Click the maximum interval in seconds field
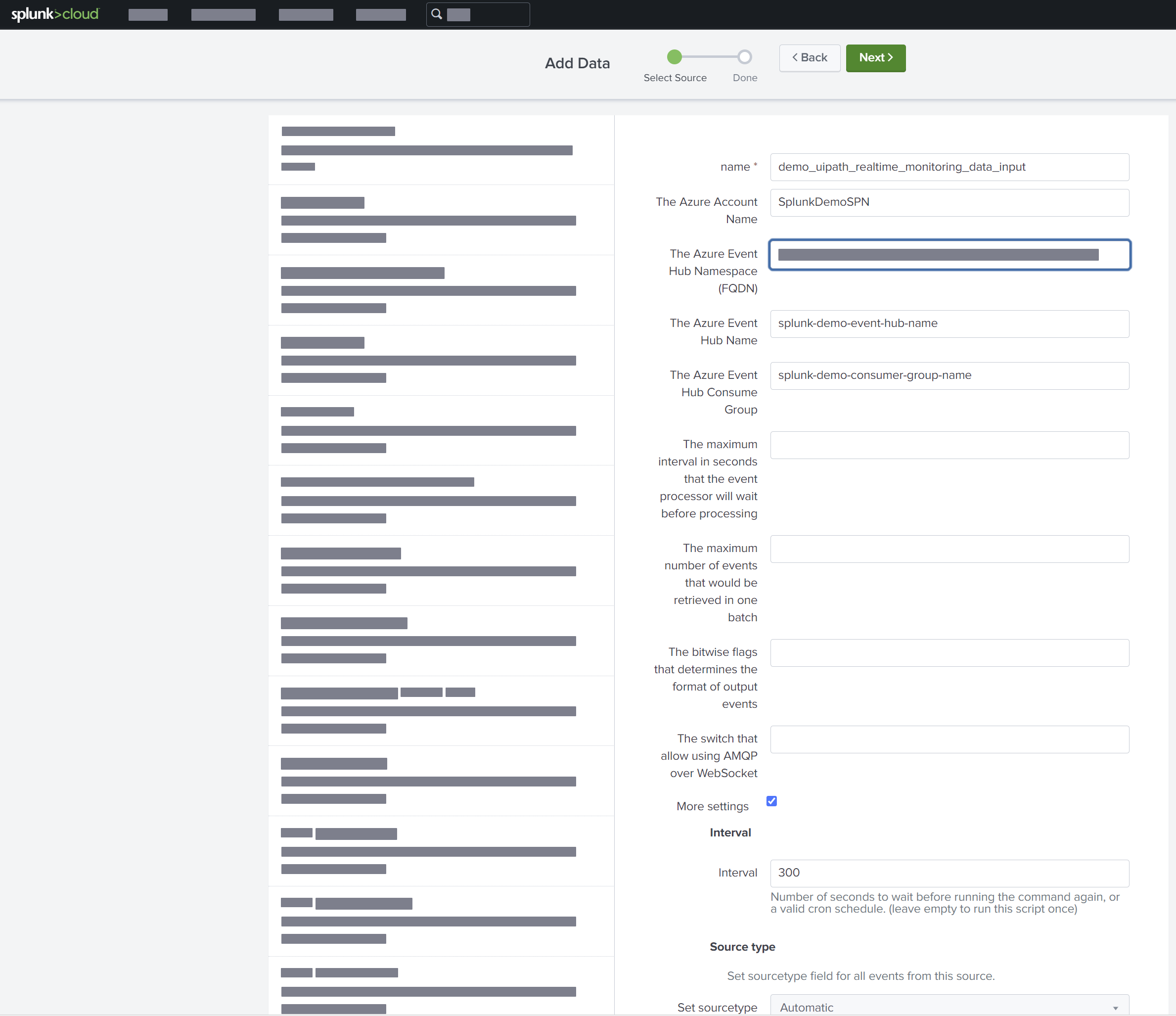Screen dimensions: 1176x1016 pyautogui.click(x=949, y=445)
